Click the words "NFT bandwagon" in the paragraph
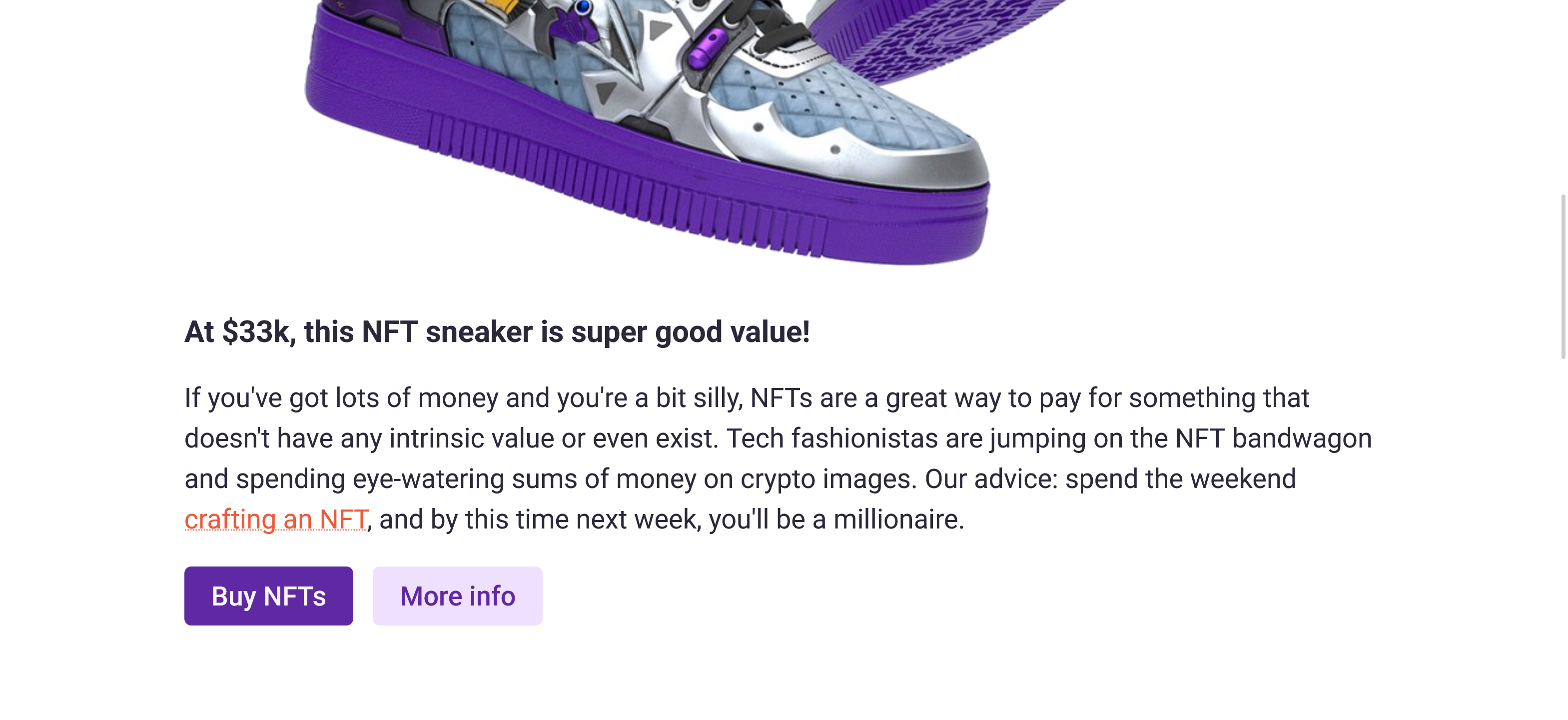 [x=1273, y=438]
